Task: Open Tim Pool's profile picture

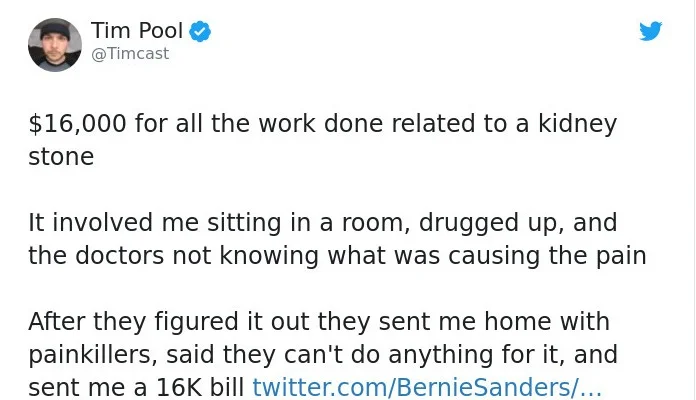Action: pos(55,44)
